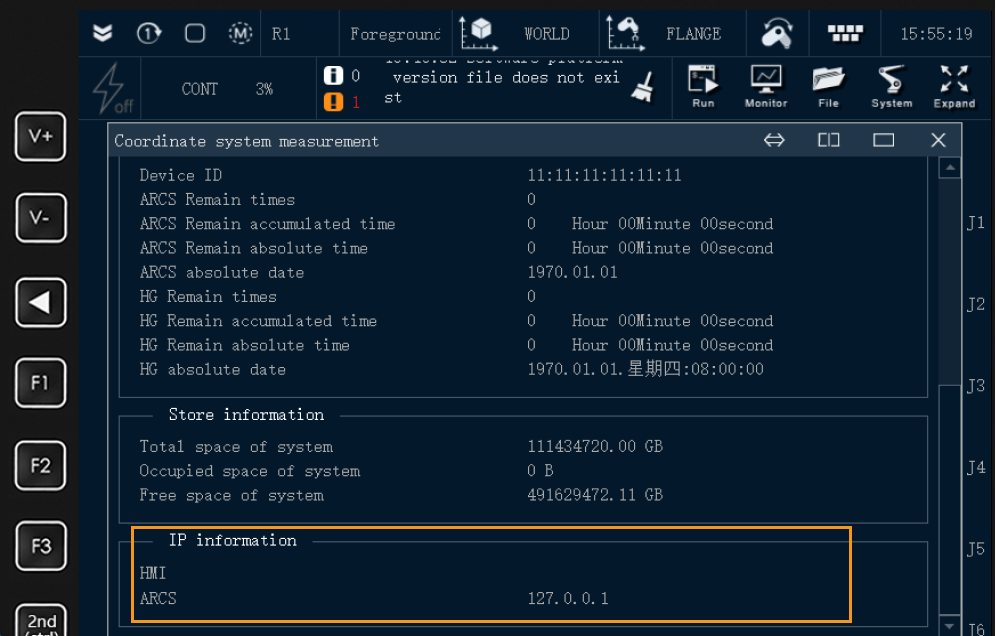
Task: Click the split window layout icon
Action: tap(828, 140)
